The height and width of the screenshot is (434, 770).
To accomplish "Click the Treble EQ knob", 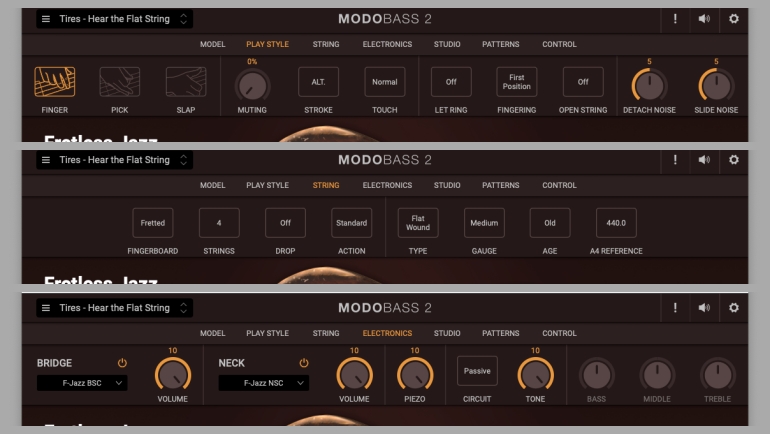I will pyautogui.click(x=717, y=375).
